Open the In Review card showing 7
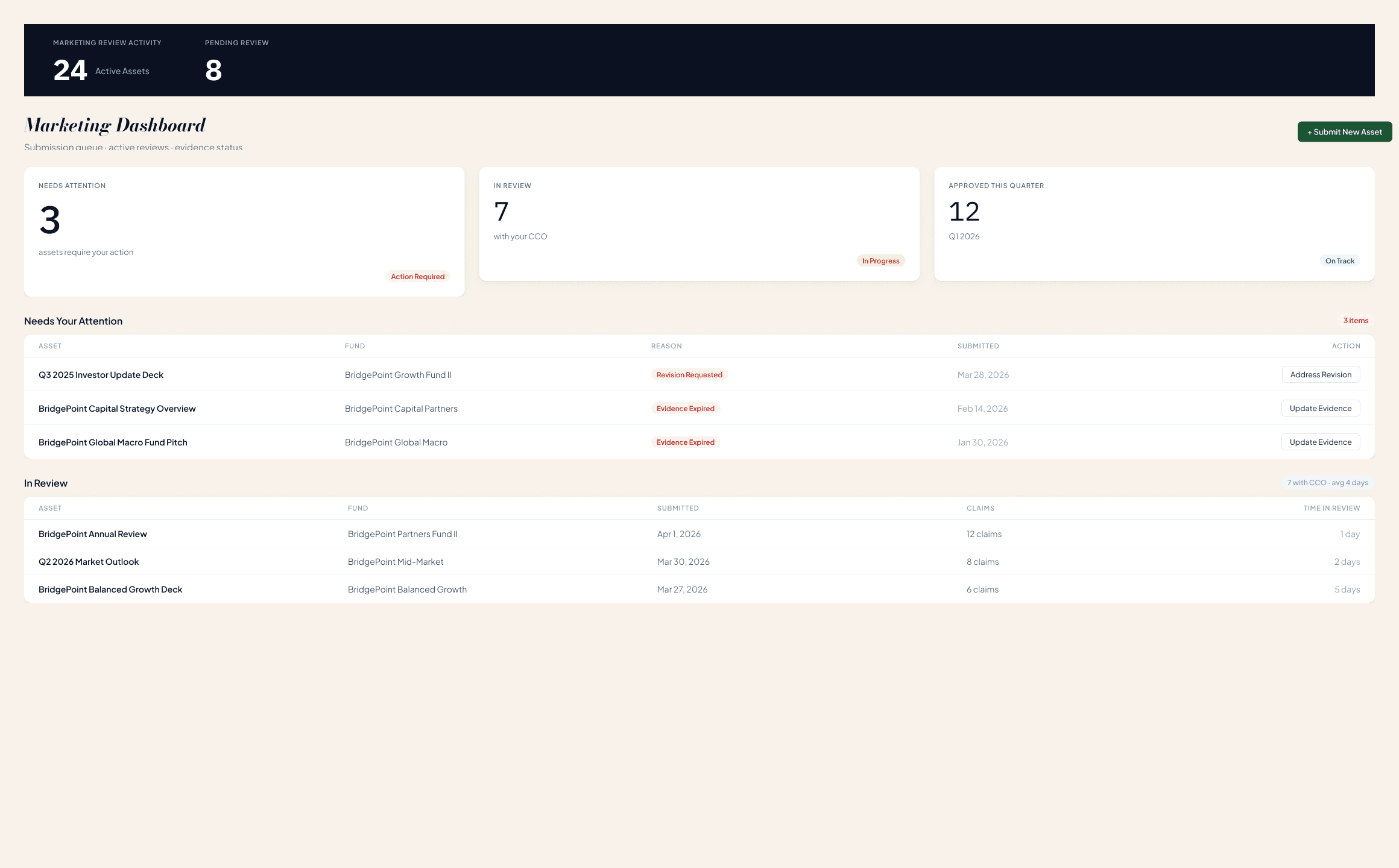 (699, 224)
